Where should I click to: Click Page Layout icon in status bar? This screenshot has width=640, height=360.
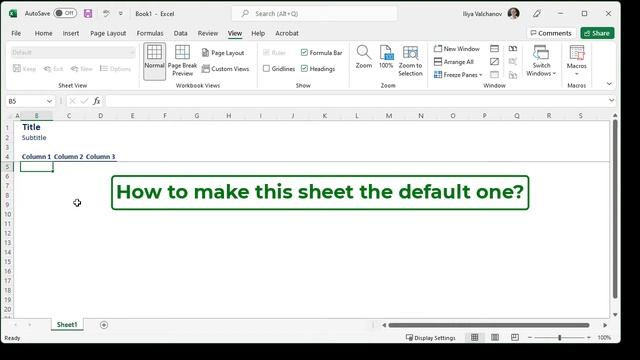495,338
